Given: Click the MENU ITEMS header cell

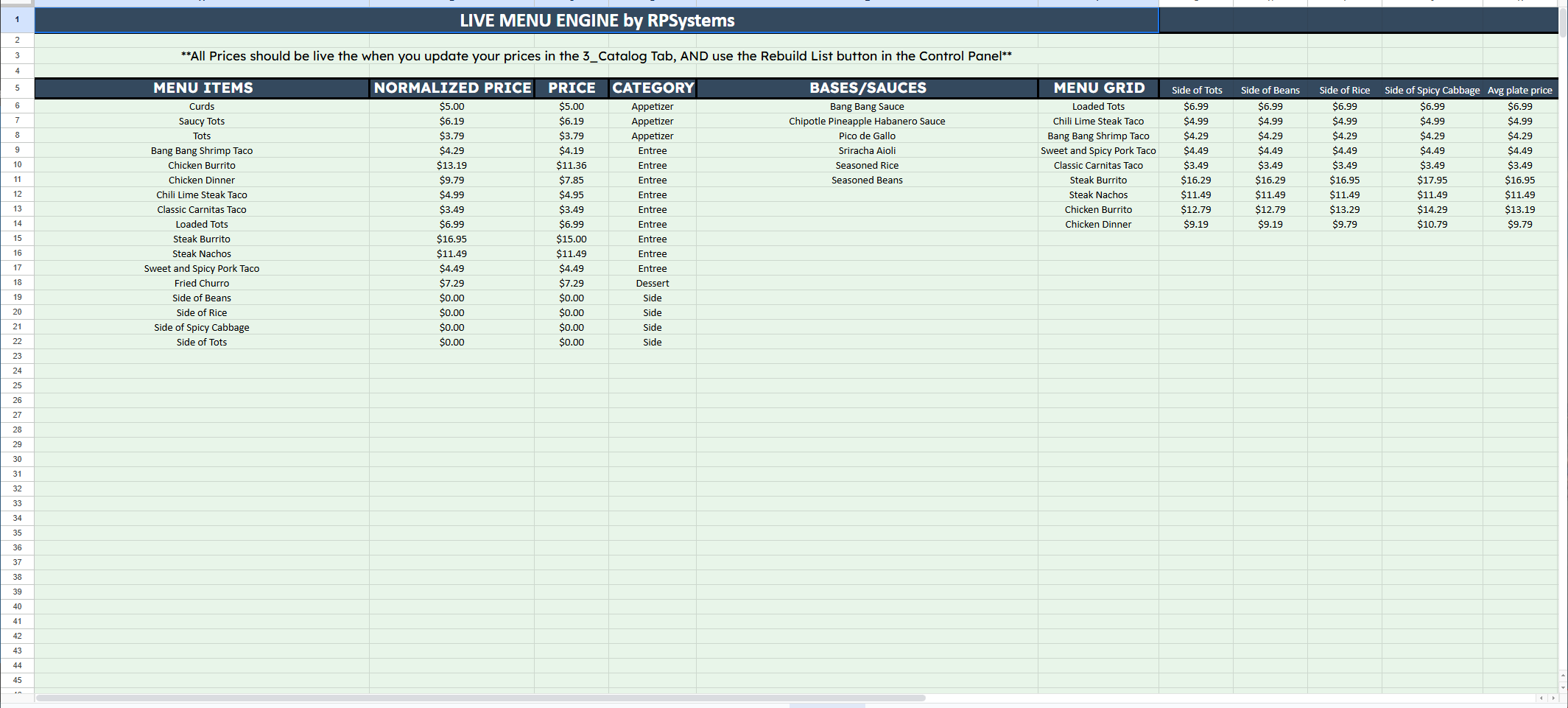Looking at the screenshot, I should click(202, 88).
